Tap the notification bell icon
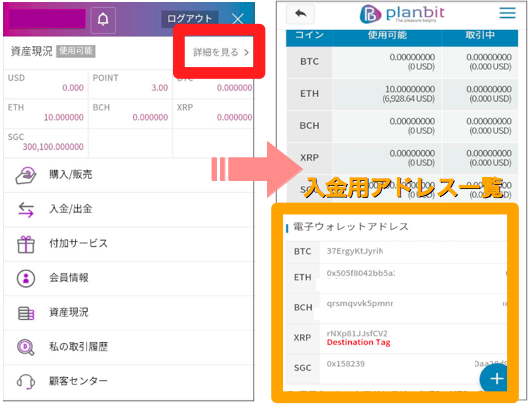Viewport: 530px width, 409px height. point(103,20)
